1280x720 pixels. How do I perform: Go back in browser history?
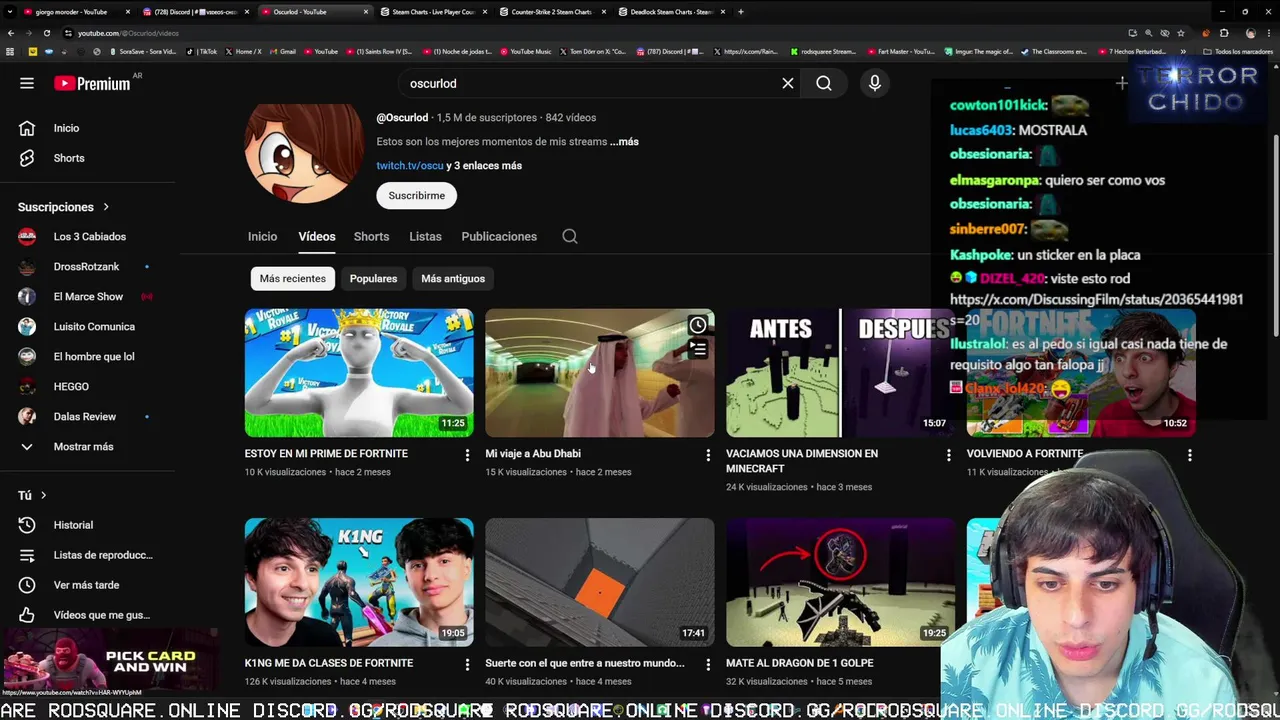(13, 33)
